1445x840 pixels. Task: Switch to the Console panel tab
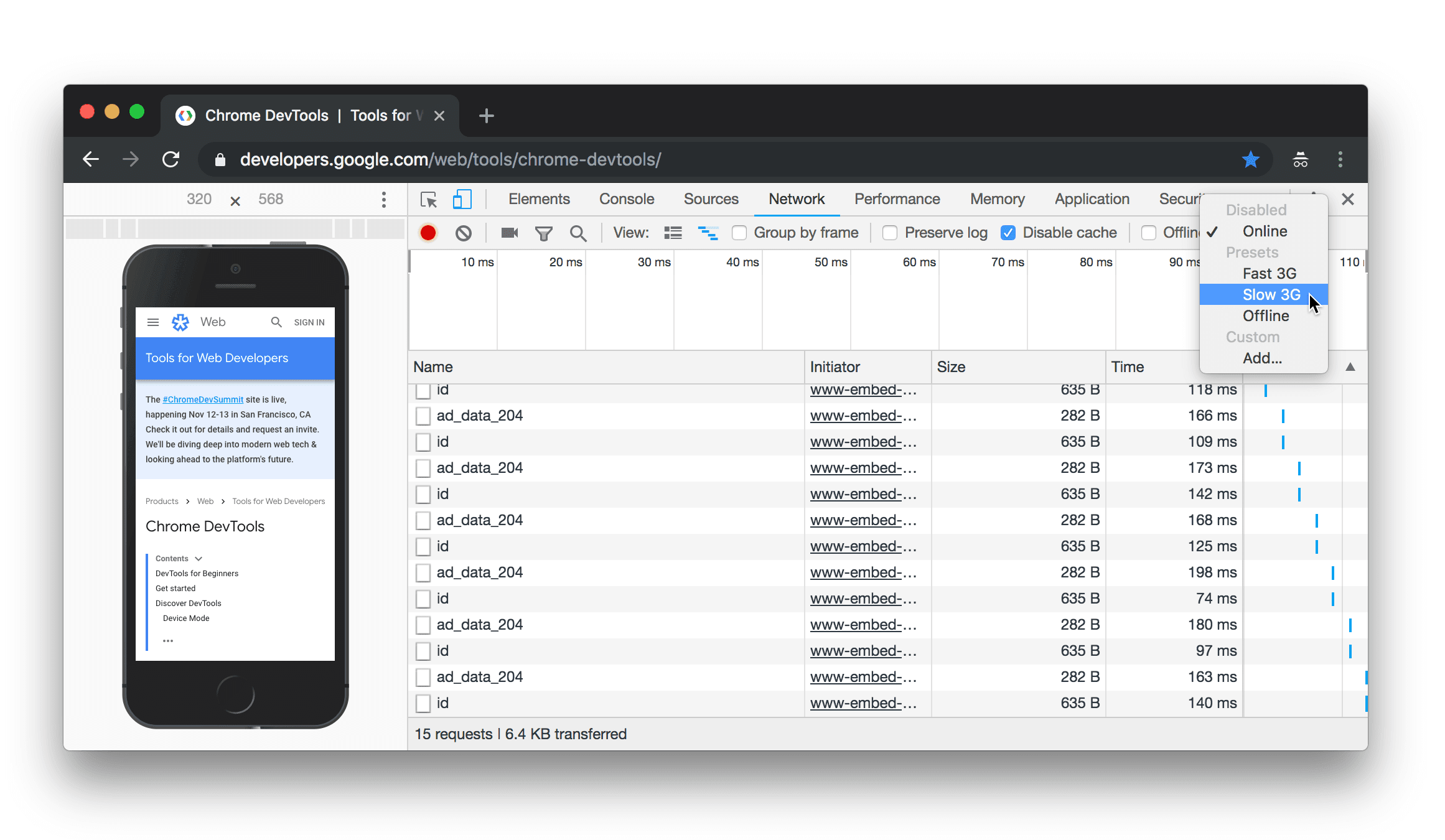point(625,199)
